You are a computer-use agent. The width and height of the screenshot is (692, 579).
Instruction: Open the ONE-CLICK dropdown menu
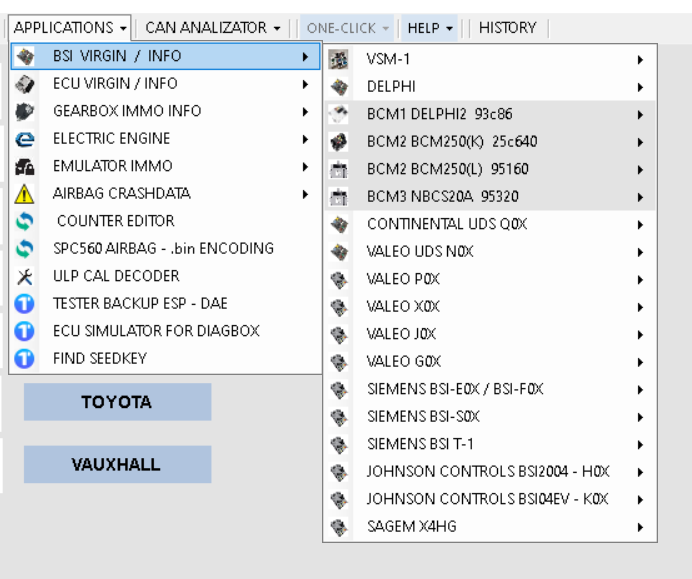point(348,28)
